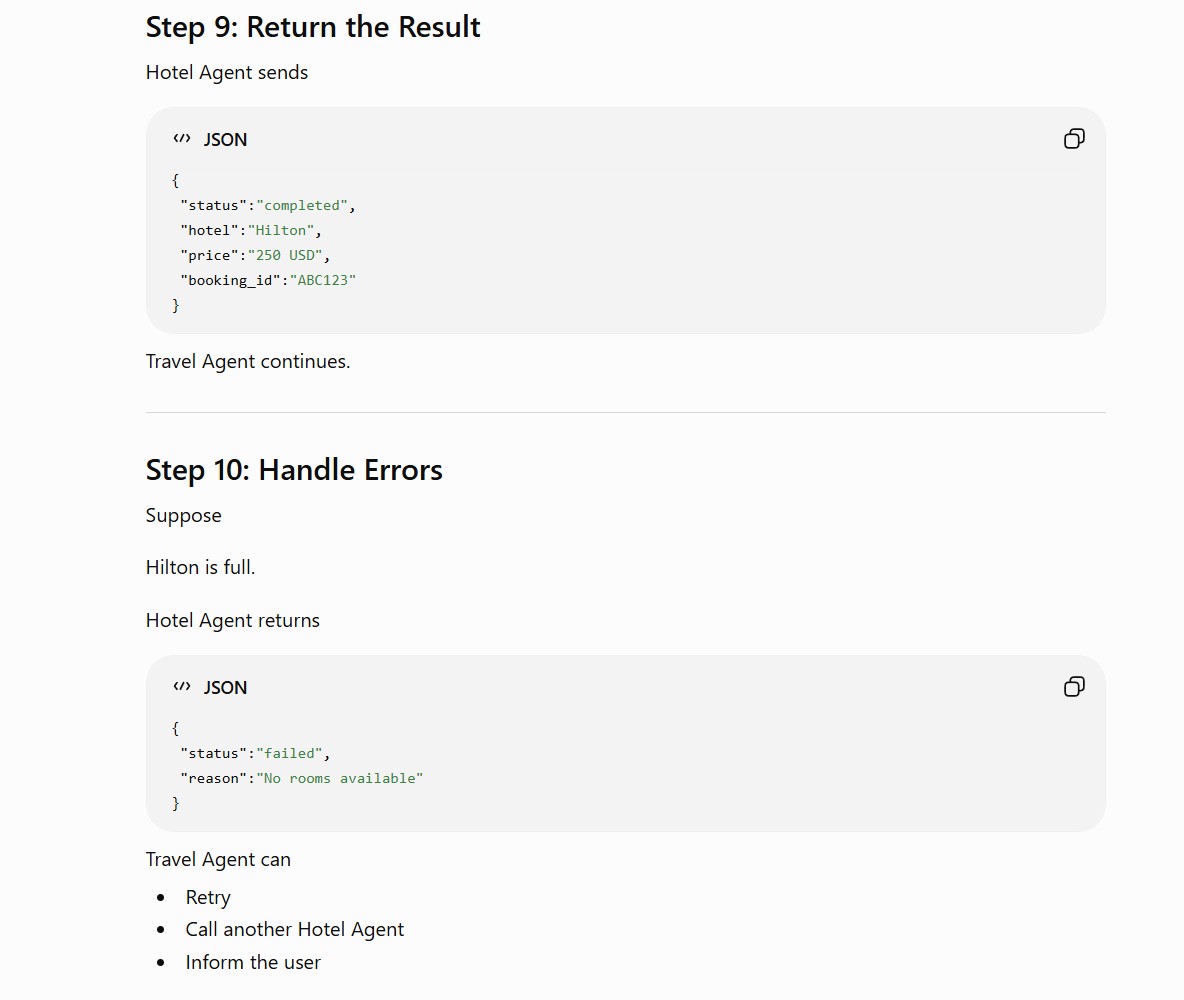Screen dimensions: 1184x1000
Task: Select the second JSON language label
Action: 225,687
